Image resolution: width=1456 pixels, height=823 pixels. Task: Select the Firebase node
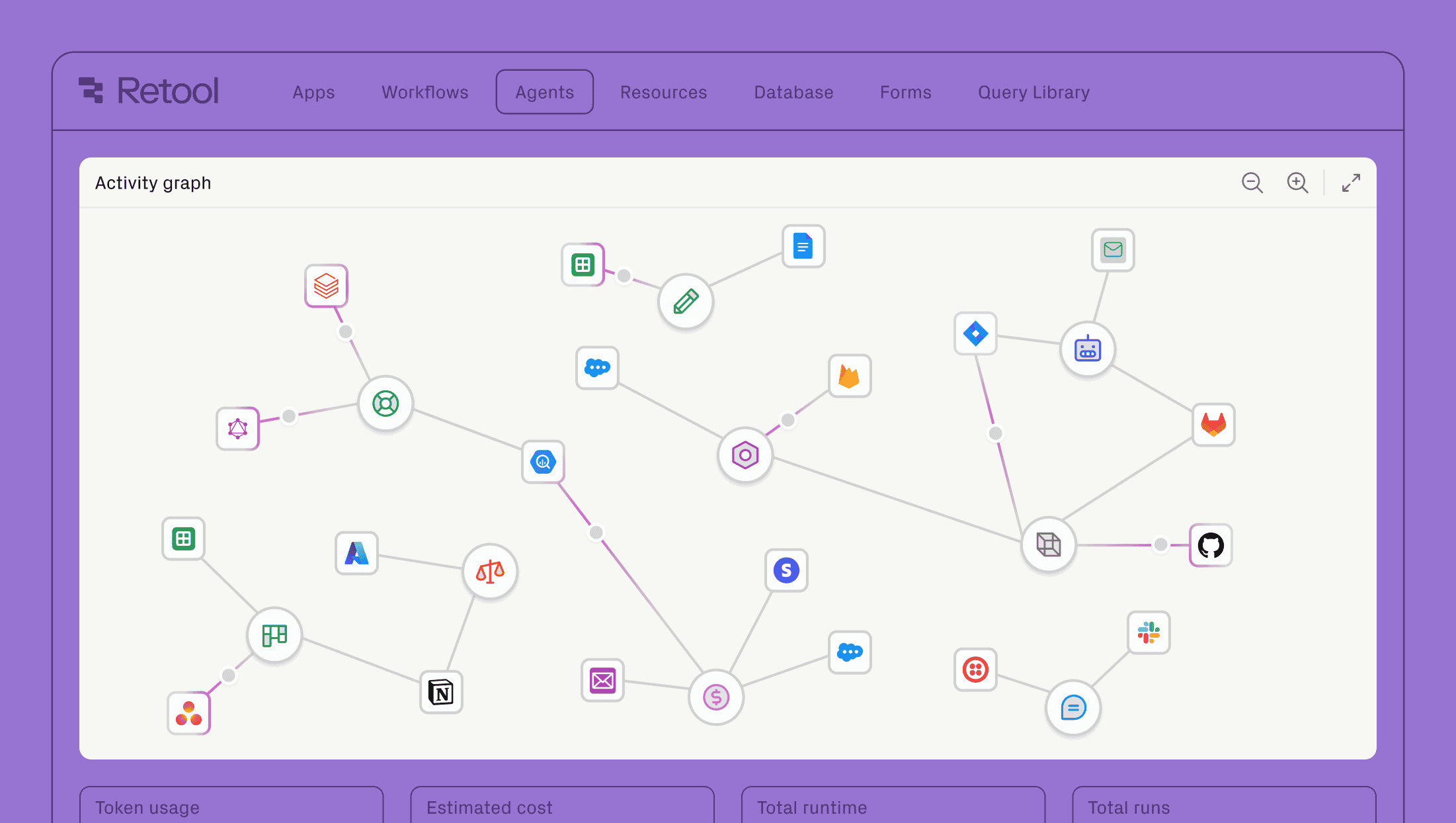tap(850, 376)
